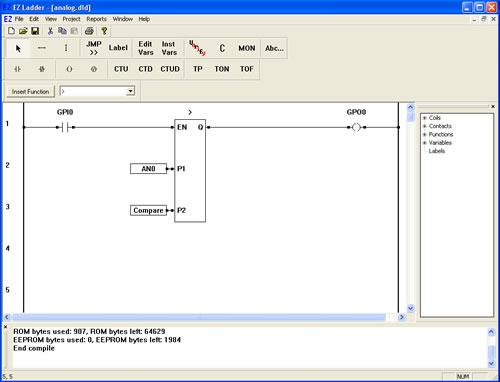Select the AN0 variable box
Image resolution: width=500 pixels, height=382 pixels.
[x=148, y=169]
